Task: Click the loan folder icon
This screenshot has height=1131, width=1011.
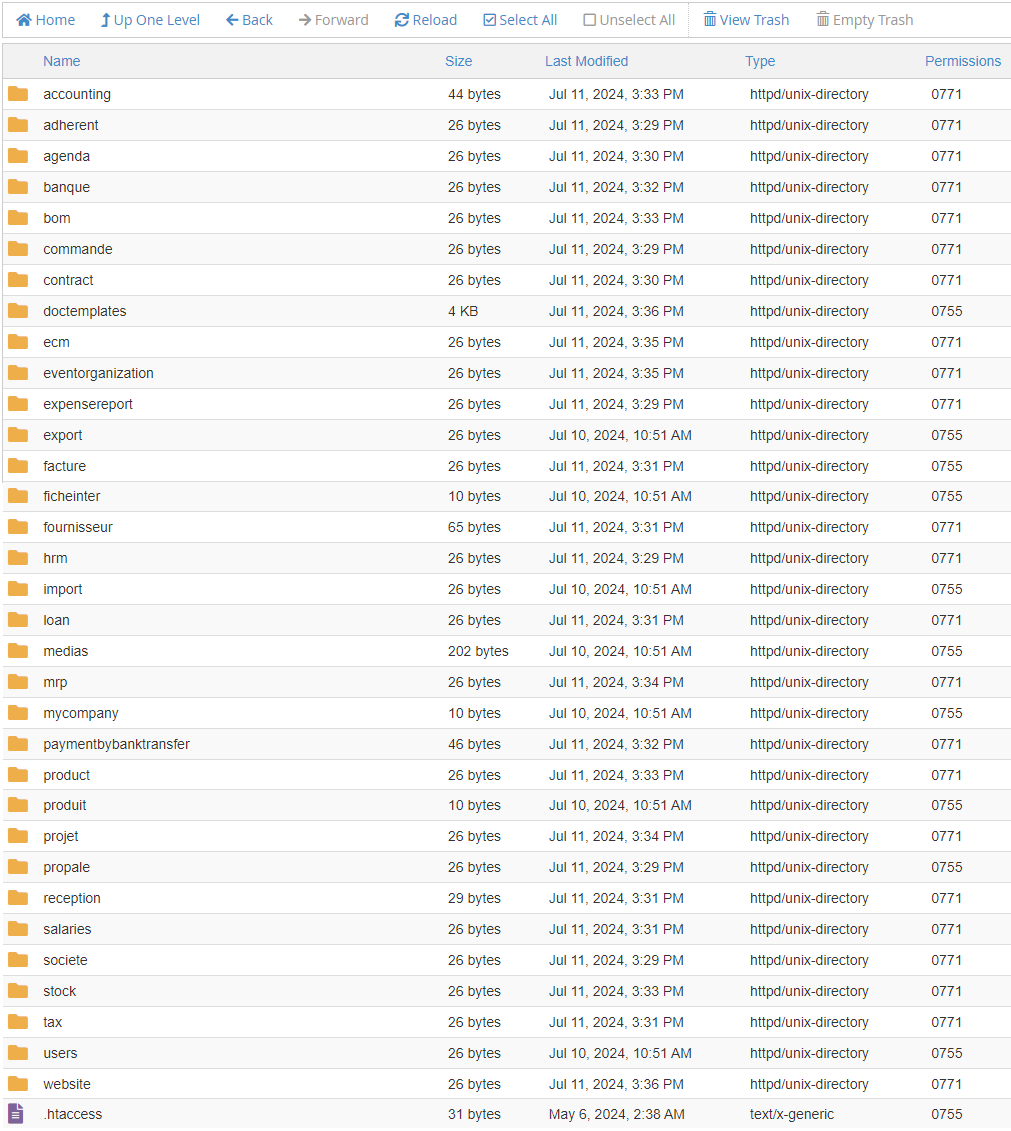Action: tap(18, 620)
